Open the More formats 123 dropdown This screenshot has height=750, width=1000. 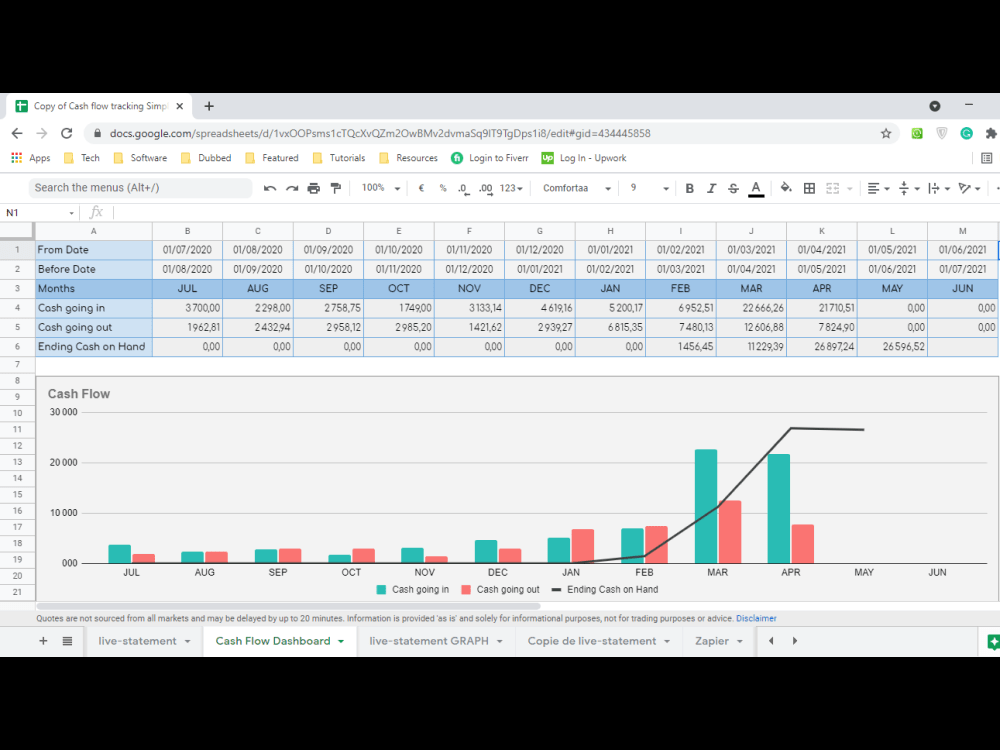508,188
